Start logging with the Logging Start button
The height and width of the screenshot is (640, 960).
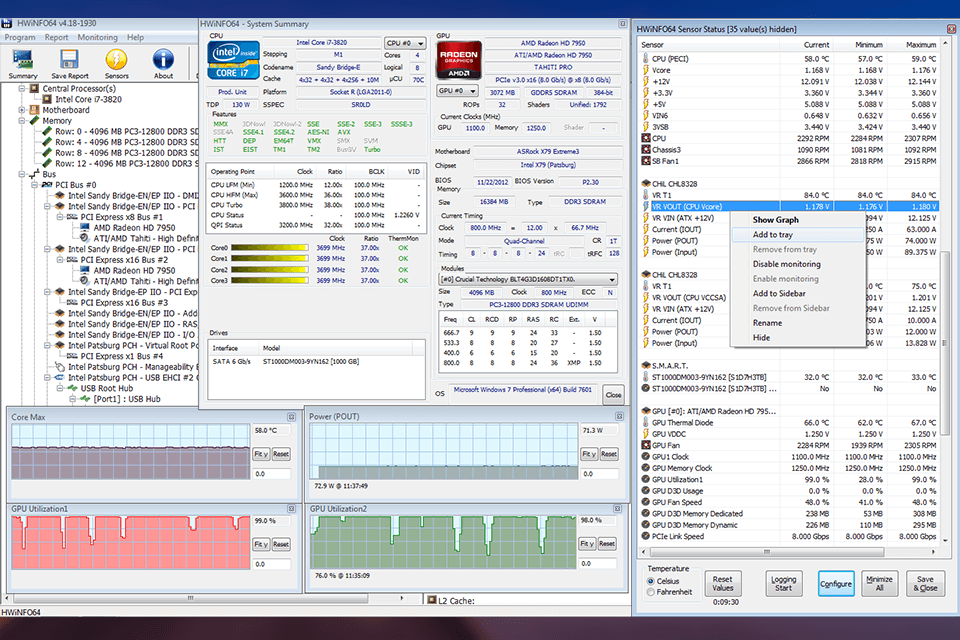[783, 583]
